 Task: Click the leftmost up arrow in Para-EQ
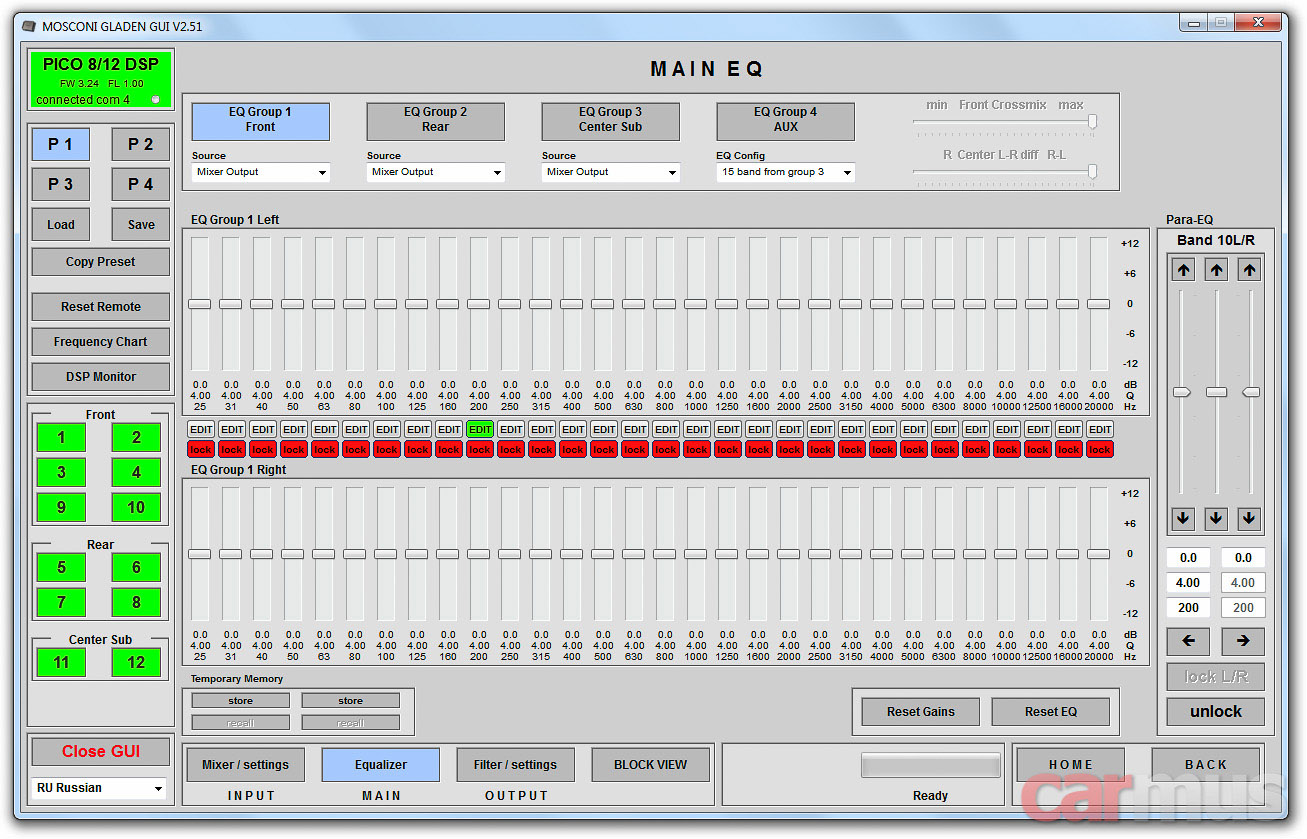[x=1184, y=270]
